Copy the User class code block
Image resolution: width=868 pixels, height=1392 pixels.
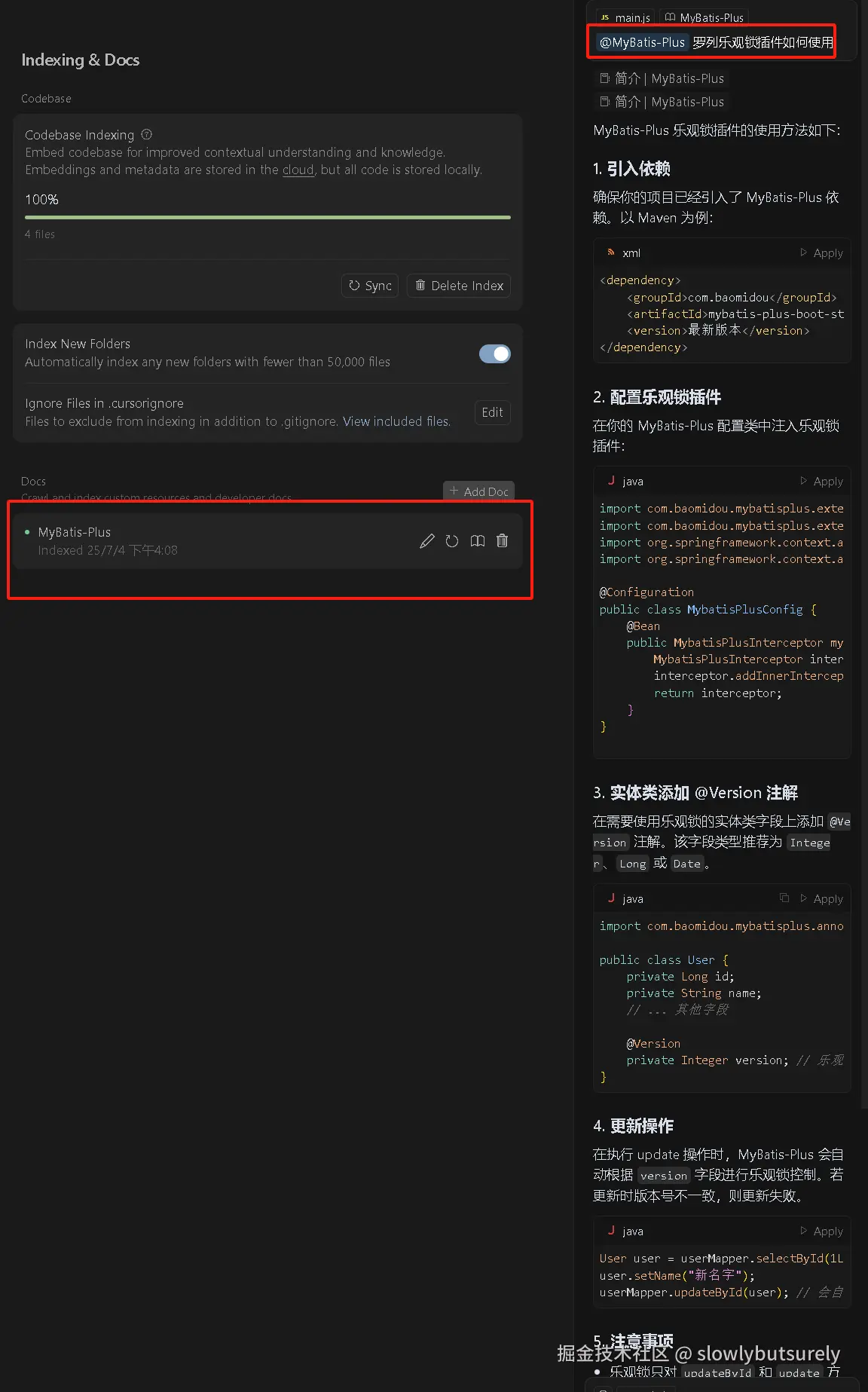[x=784, y=898]
